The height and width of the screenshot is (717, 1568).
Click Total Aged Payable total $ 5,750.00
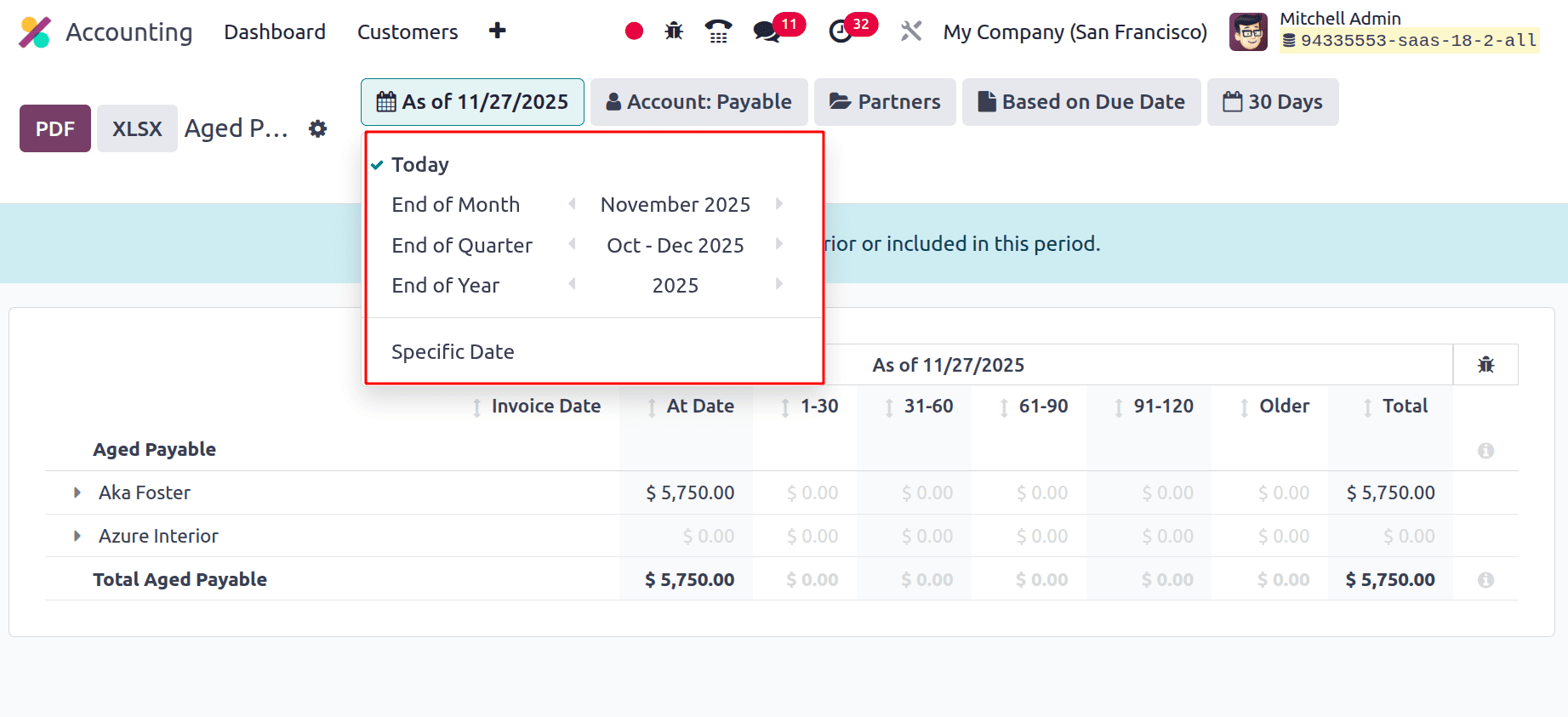pyautogui.click(x=1390, y=579)
